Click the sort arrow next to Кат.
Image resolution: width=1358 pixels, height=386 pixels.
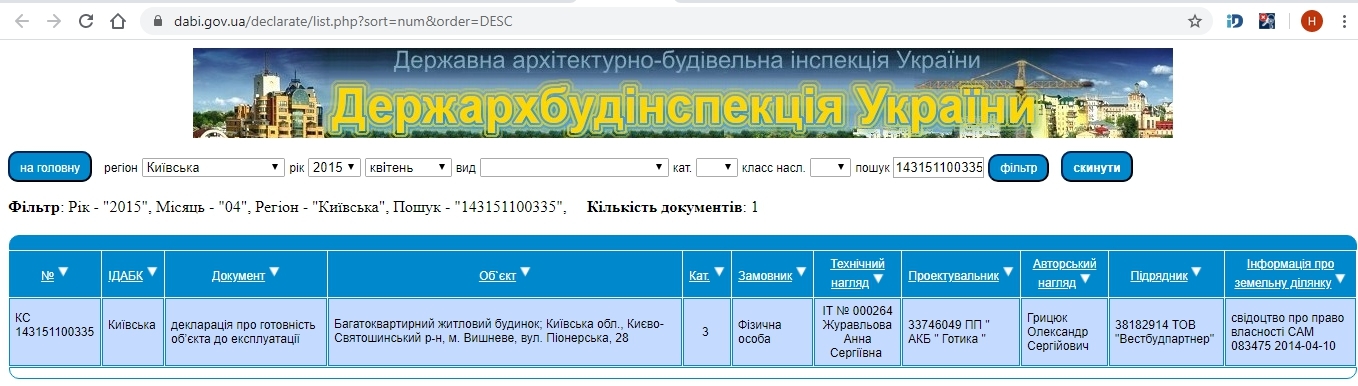(720, 271)
